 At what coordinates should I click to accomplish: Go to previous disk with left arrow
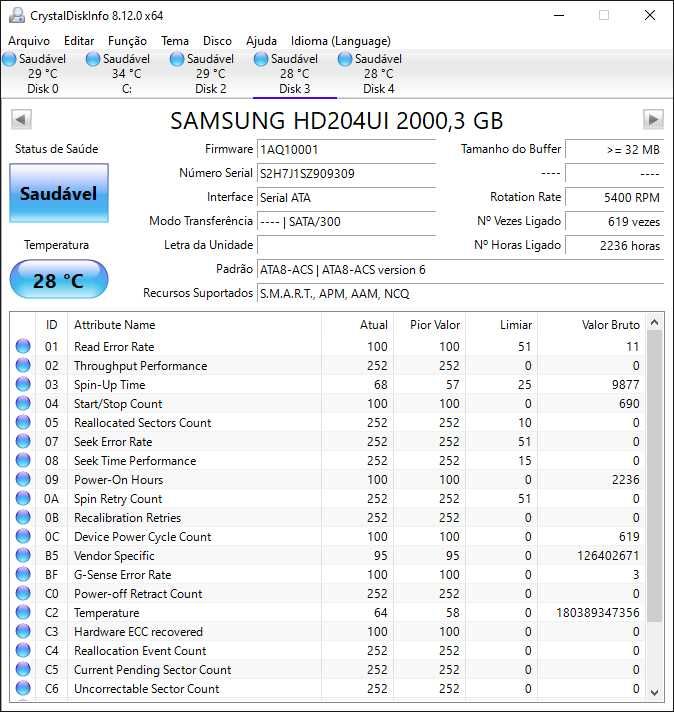21,120
